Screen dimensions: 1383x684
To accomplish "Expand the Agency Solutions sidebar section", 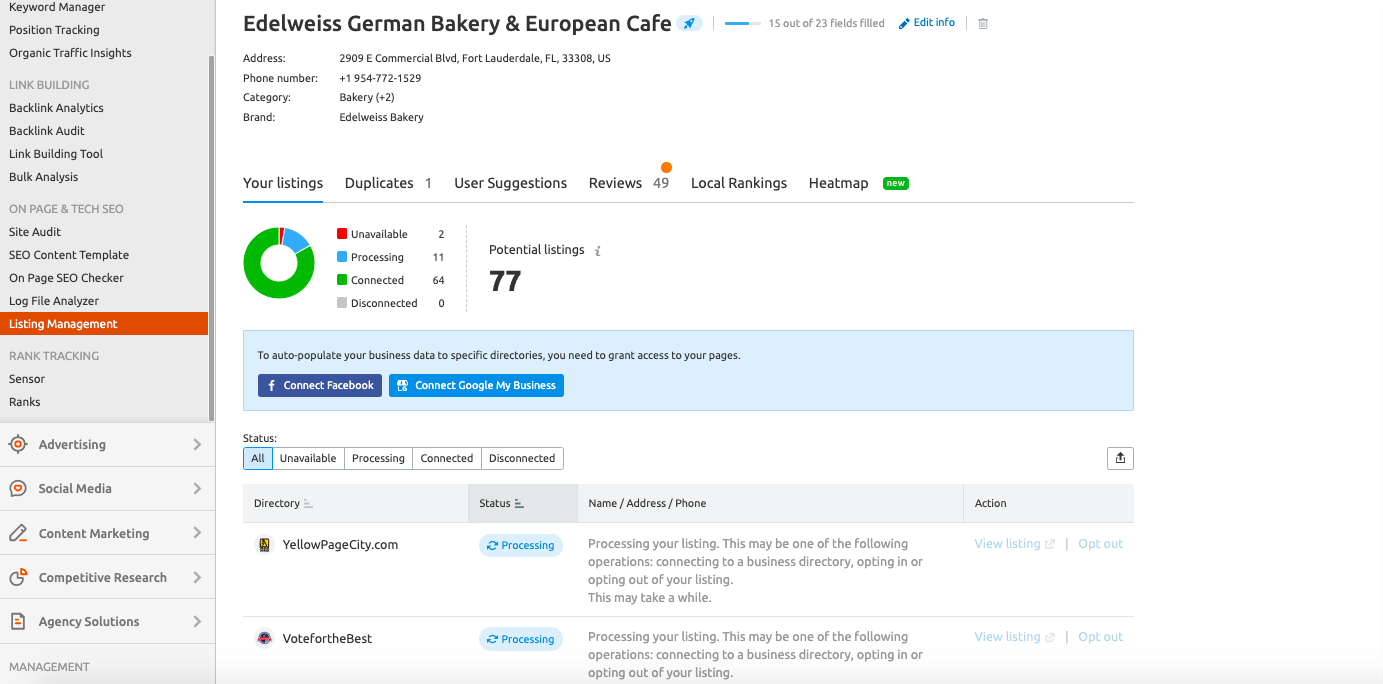I will click(x=197, y=621).
